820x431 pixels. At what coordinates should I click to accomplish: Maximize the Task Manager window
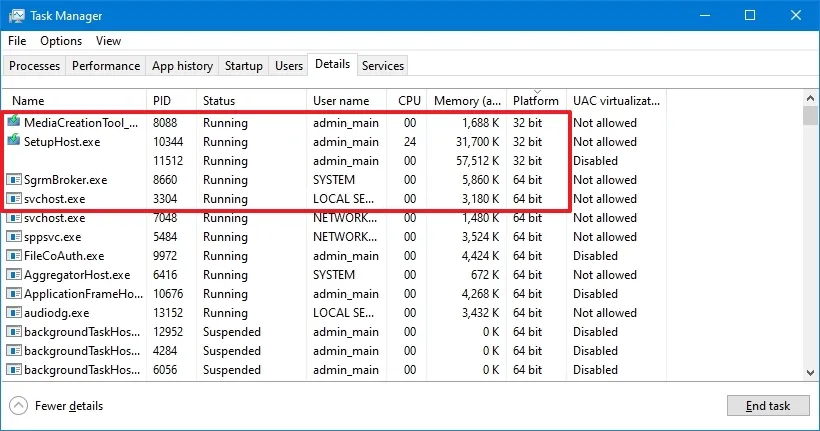click(x=750, y=15)
